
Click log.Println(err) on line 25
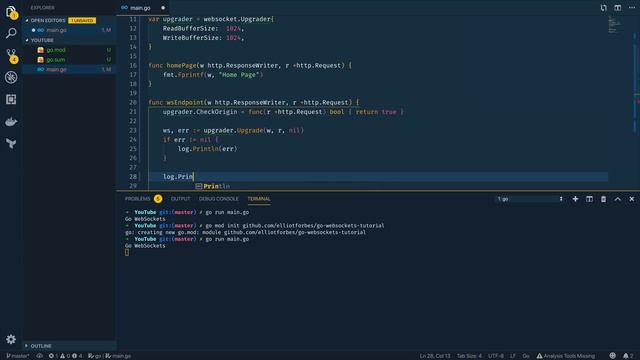pyautogui.click(x=207, y=149)
